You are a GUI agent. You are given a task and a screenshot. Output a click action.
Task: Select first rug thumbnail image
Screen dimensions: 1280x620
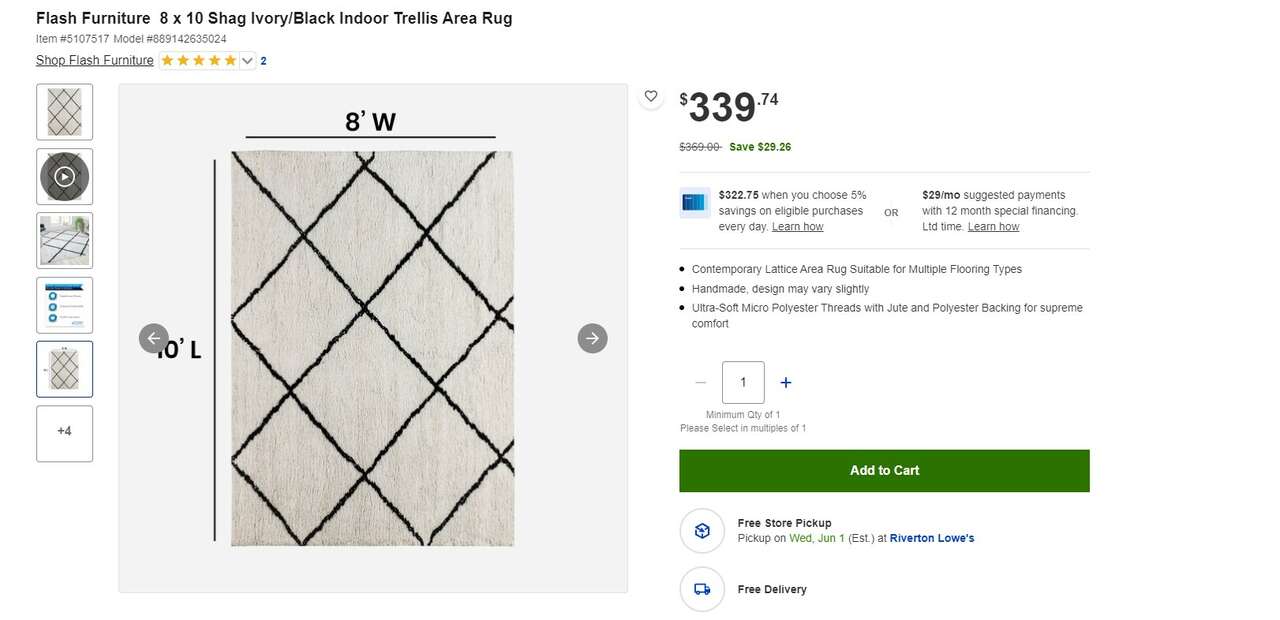click(65, 112)
